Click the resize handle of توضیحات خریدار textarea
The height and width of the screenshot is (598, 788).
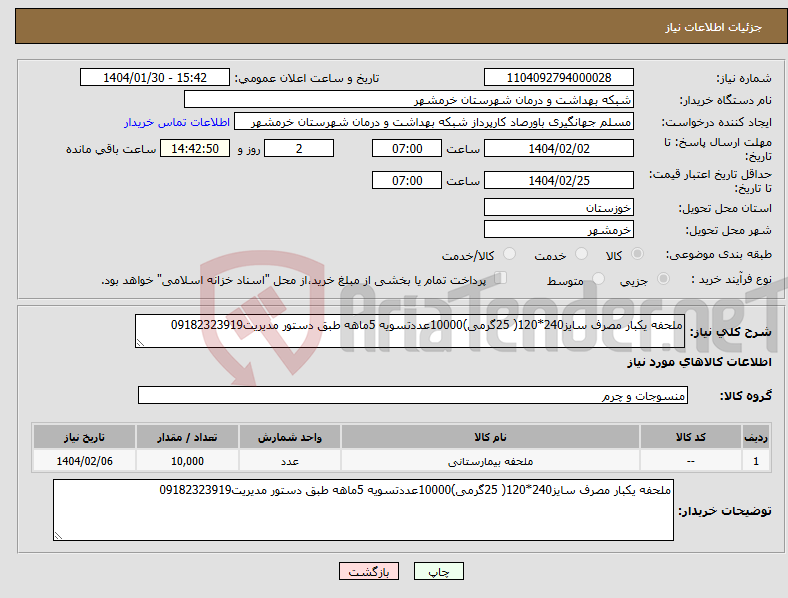pyautogui.click(x=58, y=536)
